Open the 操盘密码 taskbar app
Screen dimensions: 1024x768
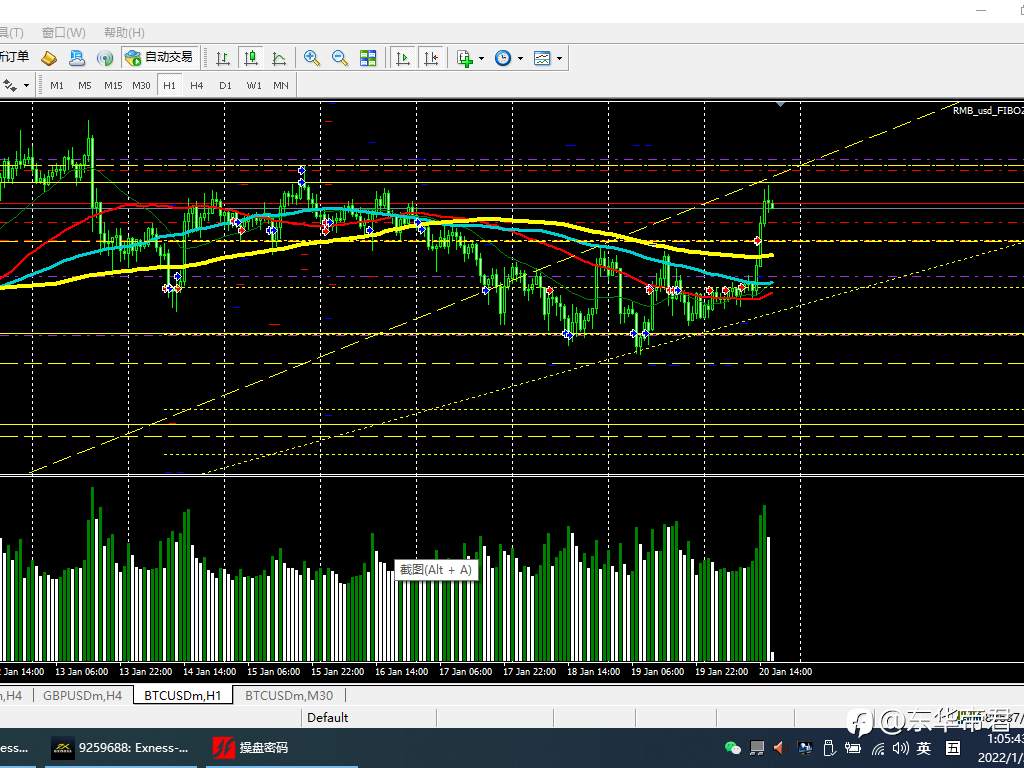251,748
